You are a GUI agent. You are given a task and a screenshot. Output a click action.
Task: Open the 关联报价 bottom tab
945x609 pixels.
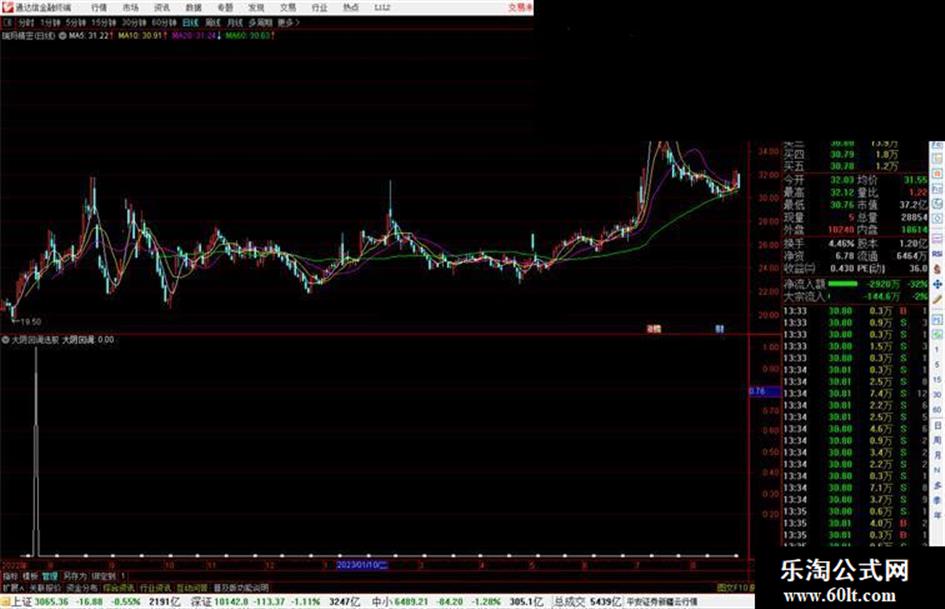click(x=45, y=587)
